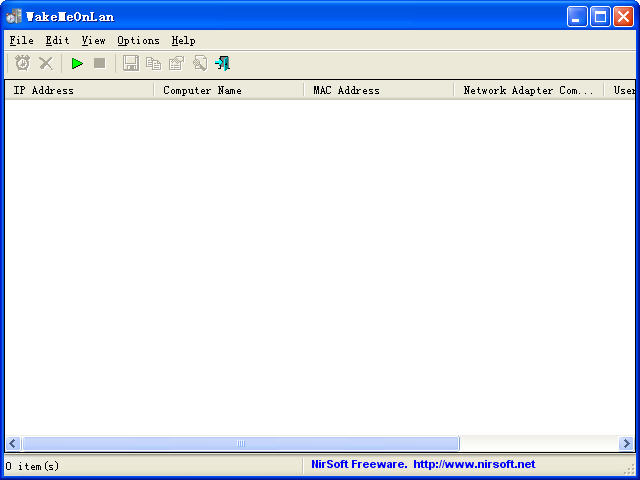Open the Options menu
Screen dimensions: 640x480
[x=138, y=40]
